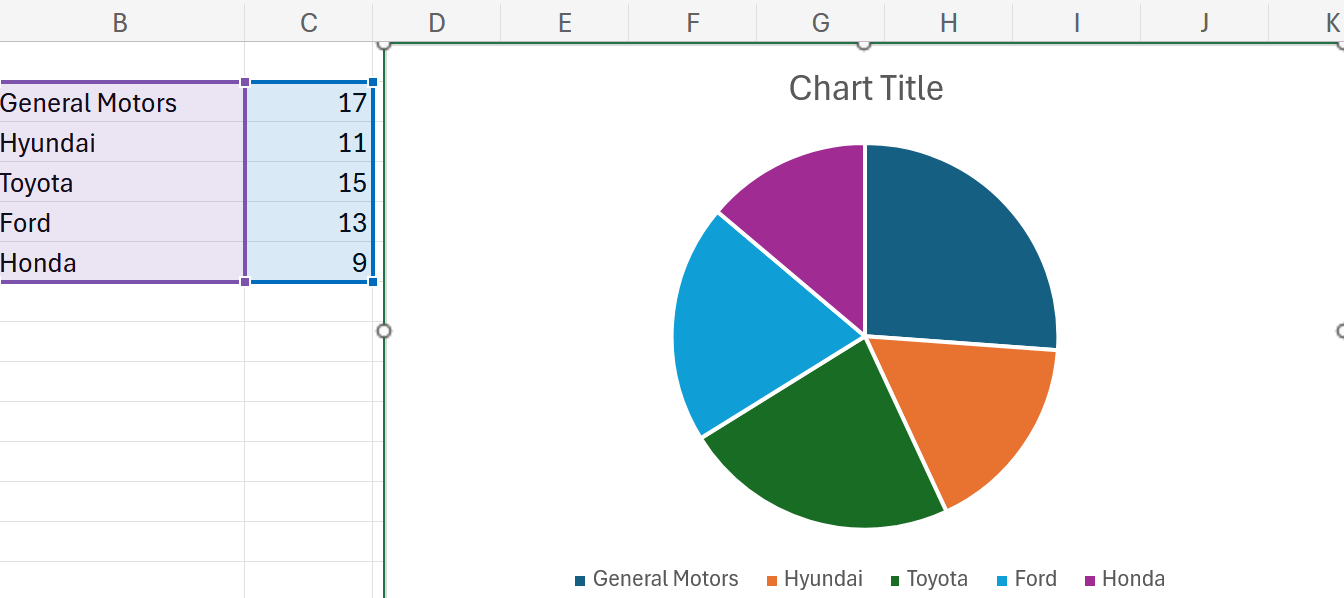Click the Ford legend entry
Viewport: 1344px width, 598px height.
tap(1027, 579)
